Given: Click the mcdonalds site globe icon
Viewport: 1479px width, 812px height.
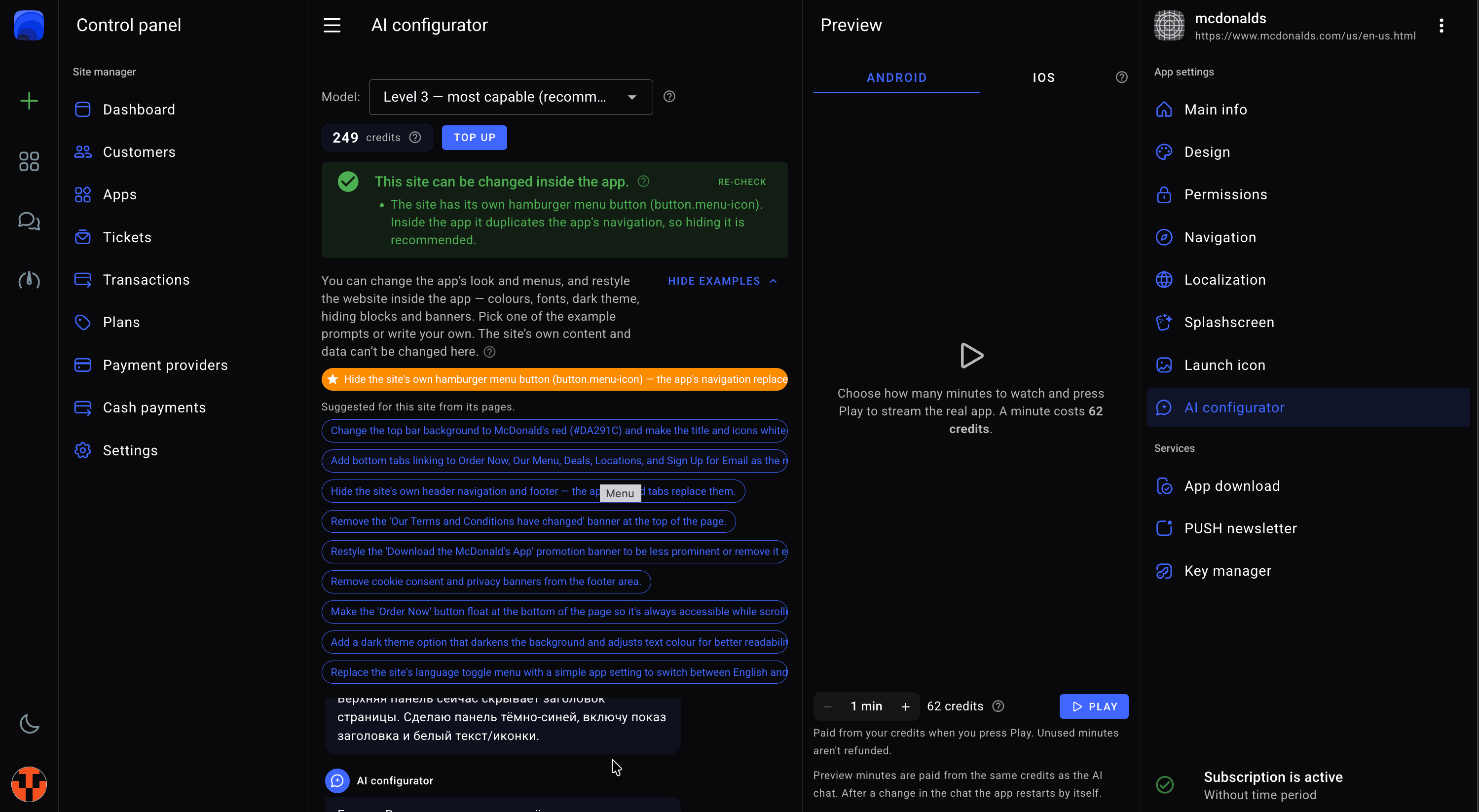Looking at the screenshot, I should coord(1169,25).
